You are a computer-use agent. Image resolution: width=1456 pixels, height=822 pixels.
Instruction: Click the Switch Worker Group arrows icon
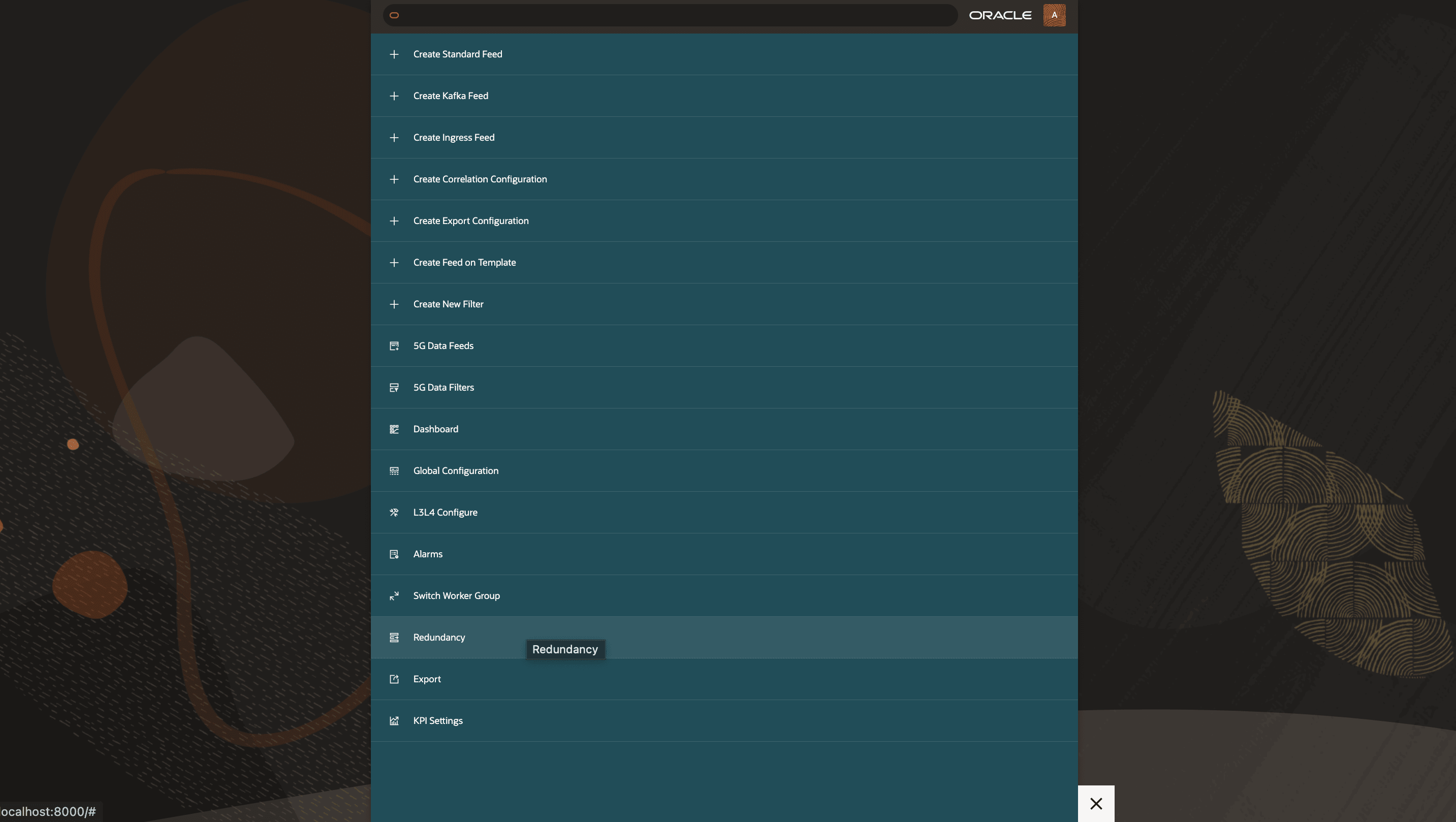pos(394,595)
